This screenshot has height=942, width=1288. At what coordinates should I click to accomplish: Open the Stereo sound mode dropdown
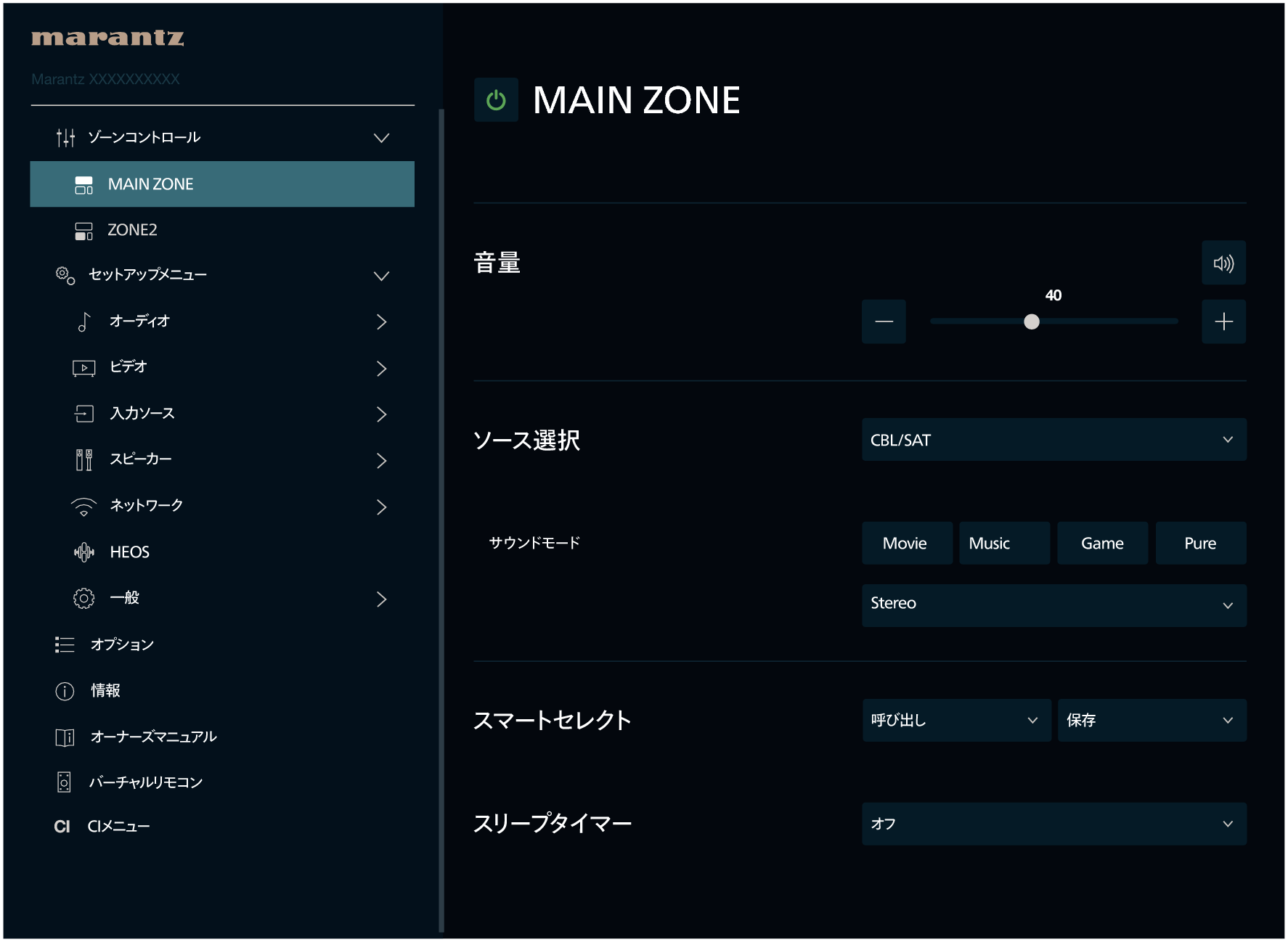[x=1053, y=605]
